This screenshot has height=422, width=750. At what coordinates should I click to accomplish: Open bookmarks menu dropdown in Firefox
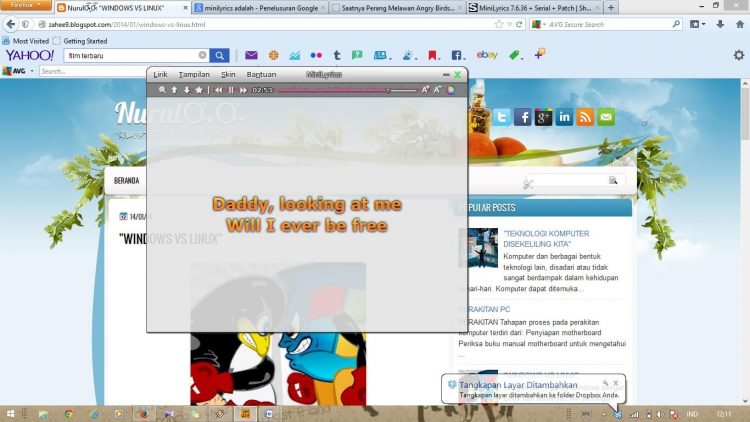698,24
